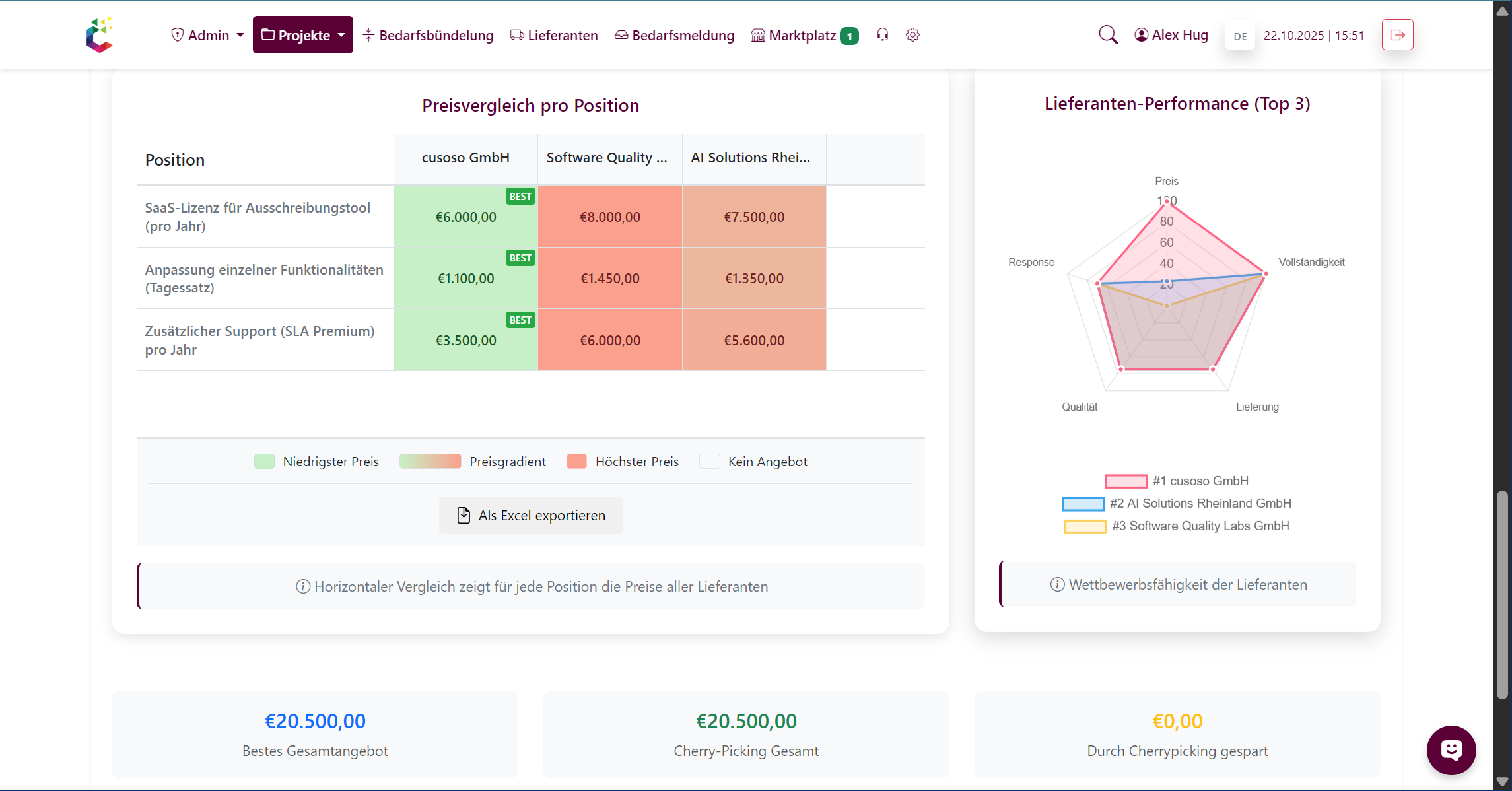Click the Alex Hug user icon
This screenshot has height=791, width=1512.
coord(1140,34)
